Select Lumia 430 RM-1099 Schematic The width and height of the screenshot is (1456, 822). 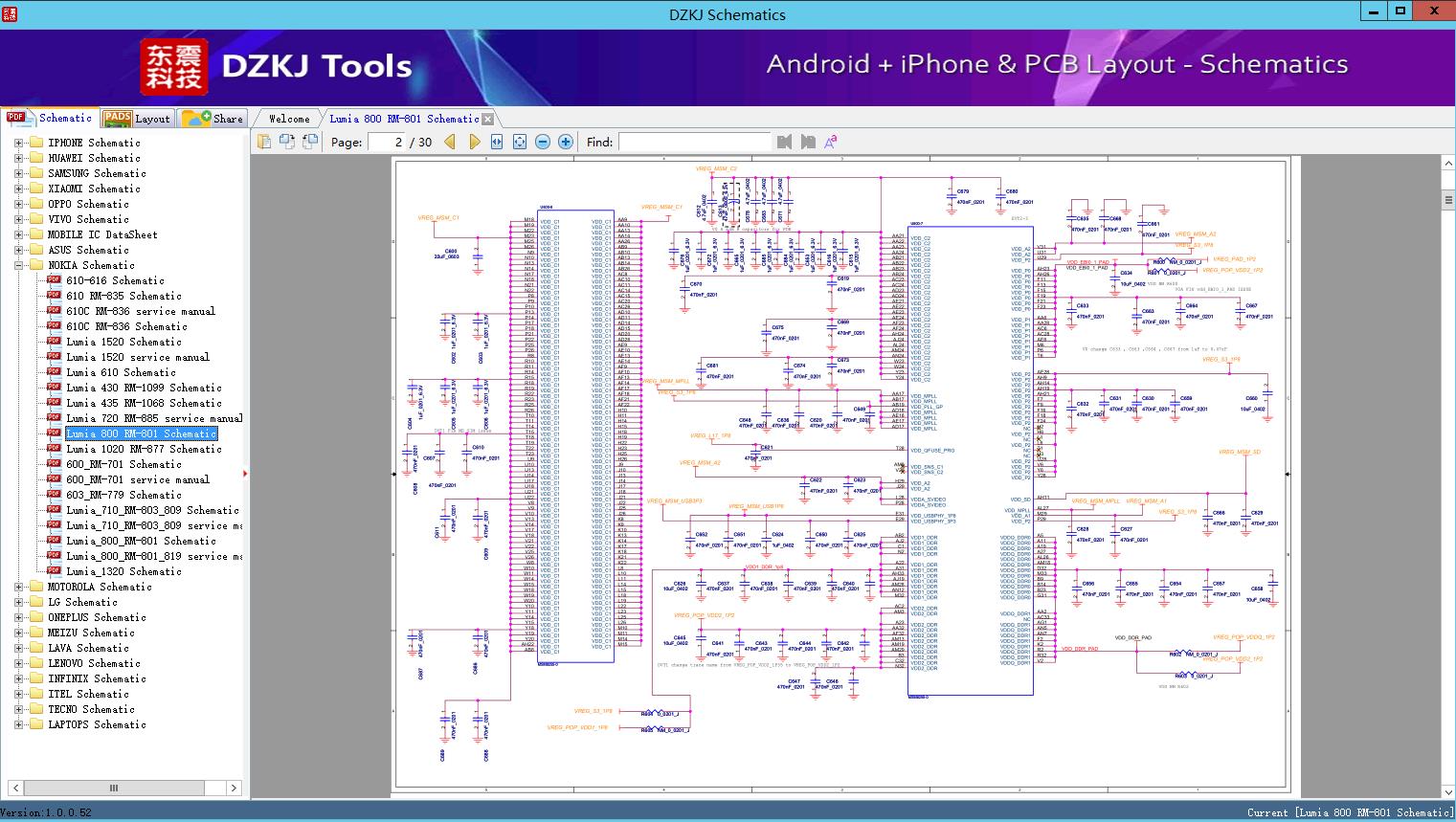pos(144,388)
